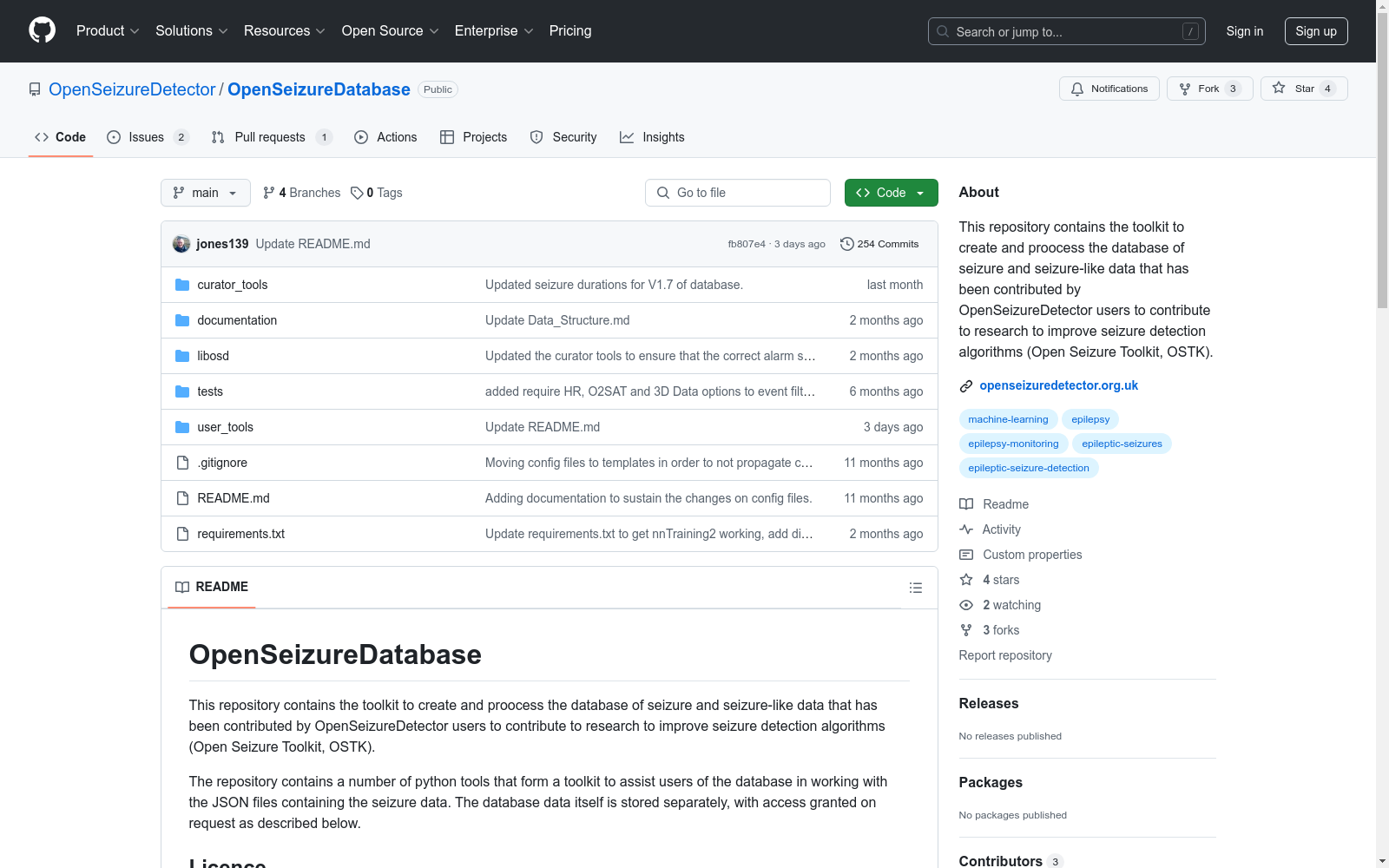Switch to the Actions tab
1389x868 pixels.
coord(385,137)
